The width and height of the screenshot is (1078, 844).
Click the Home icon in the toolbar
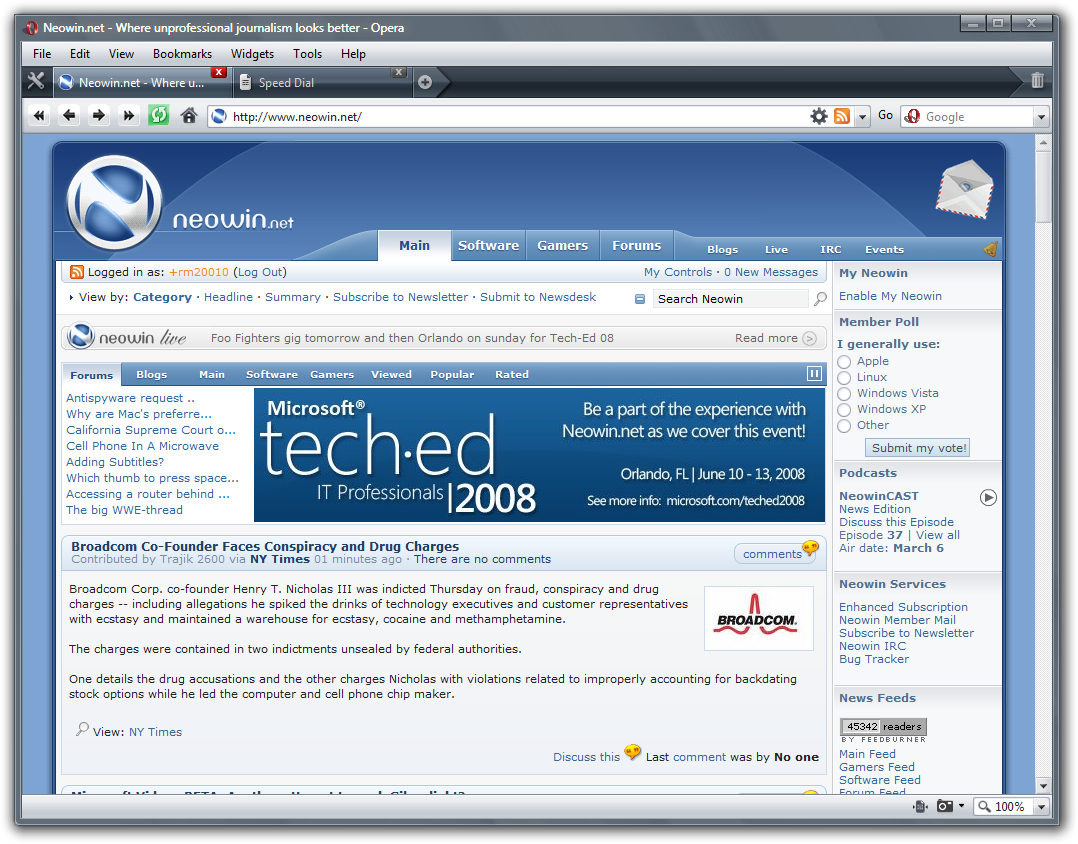(187, 115)
